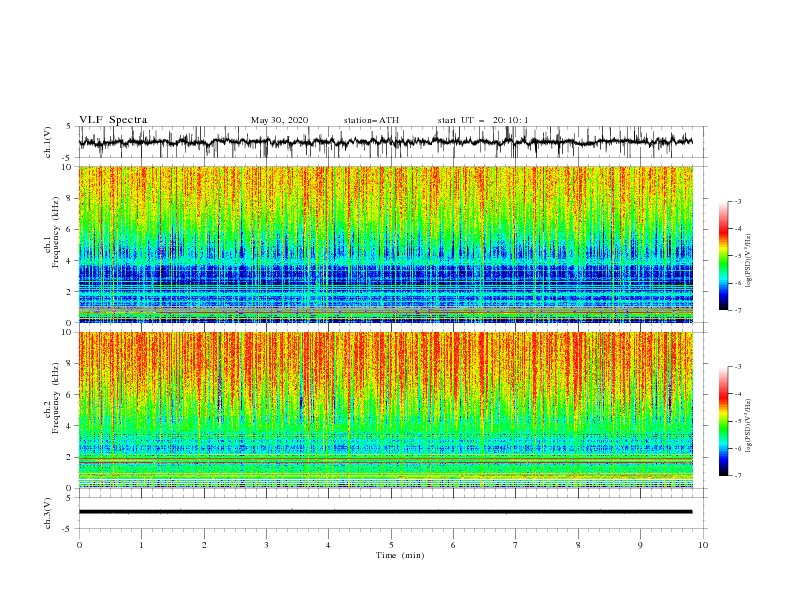Click ch.2 frequency axis tick "6"
The image size is (792, 612).
pos(70,395)
